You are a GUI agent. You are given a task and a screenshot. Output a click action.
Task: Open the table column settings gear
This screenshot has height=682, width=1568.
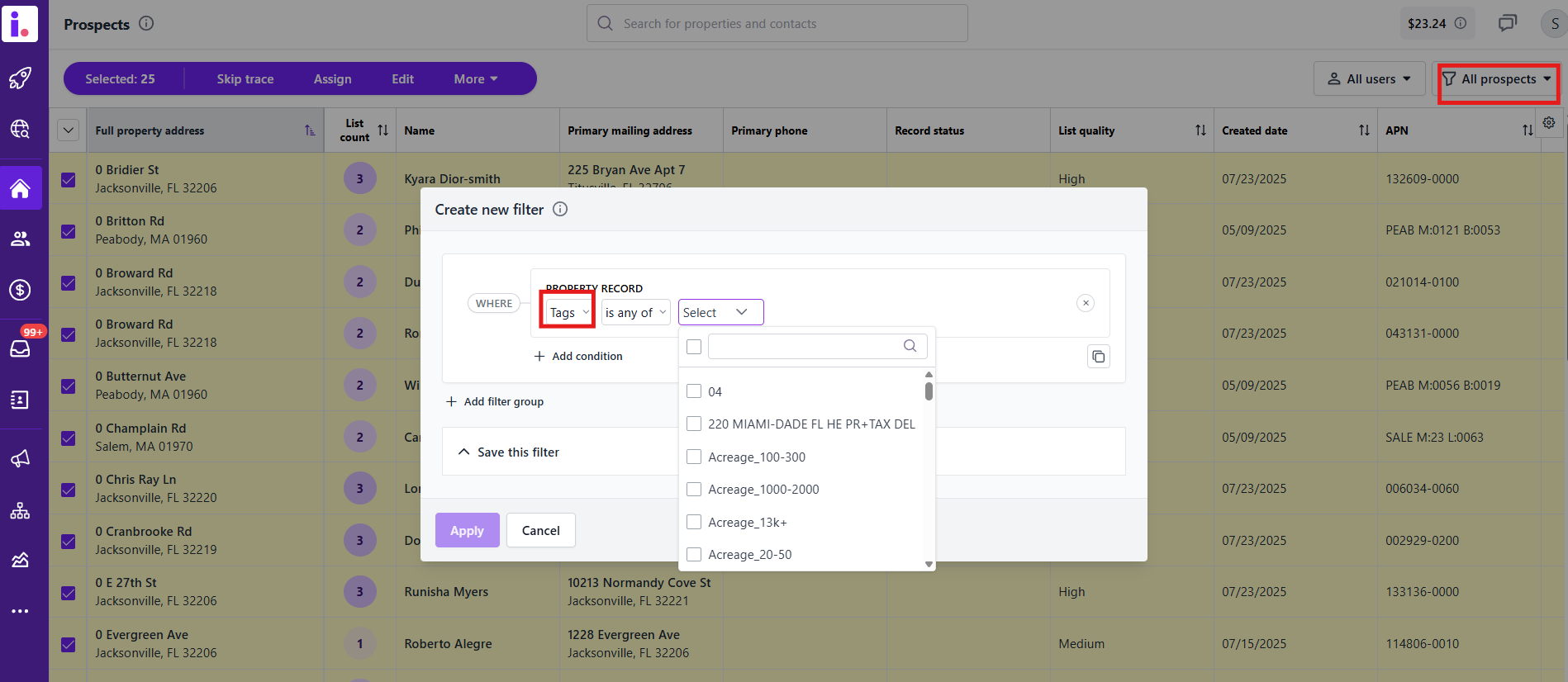click(1549, 123)
